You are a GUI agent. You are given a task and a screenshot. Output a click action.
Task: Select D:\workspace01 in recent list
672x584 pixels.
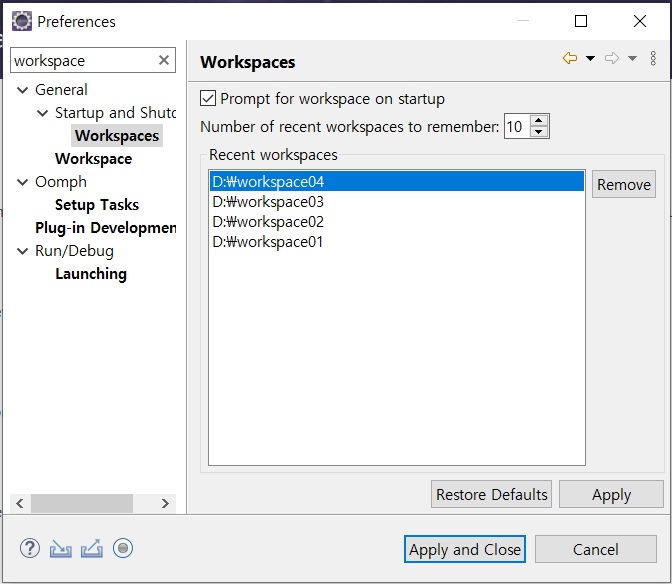point(396,242)
